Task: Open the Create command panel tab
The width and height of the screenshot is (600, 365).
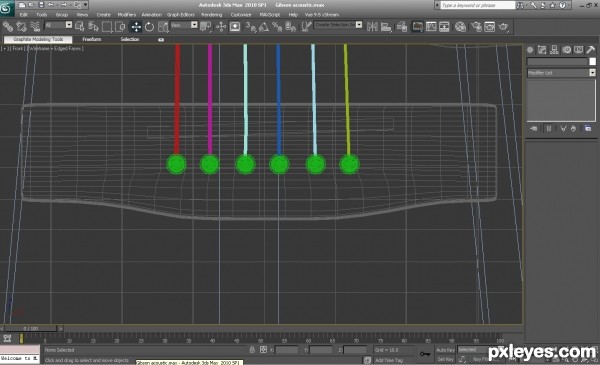Action: [x=530, y=50]
